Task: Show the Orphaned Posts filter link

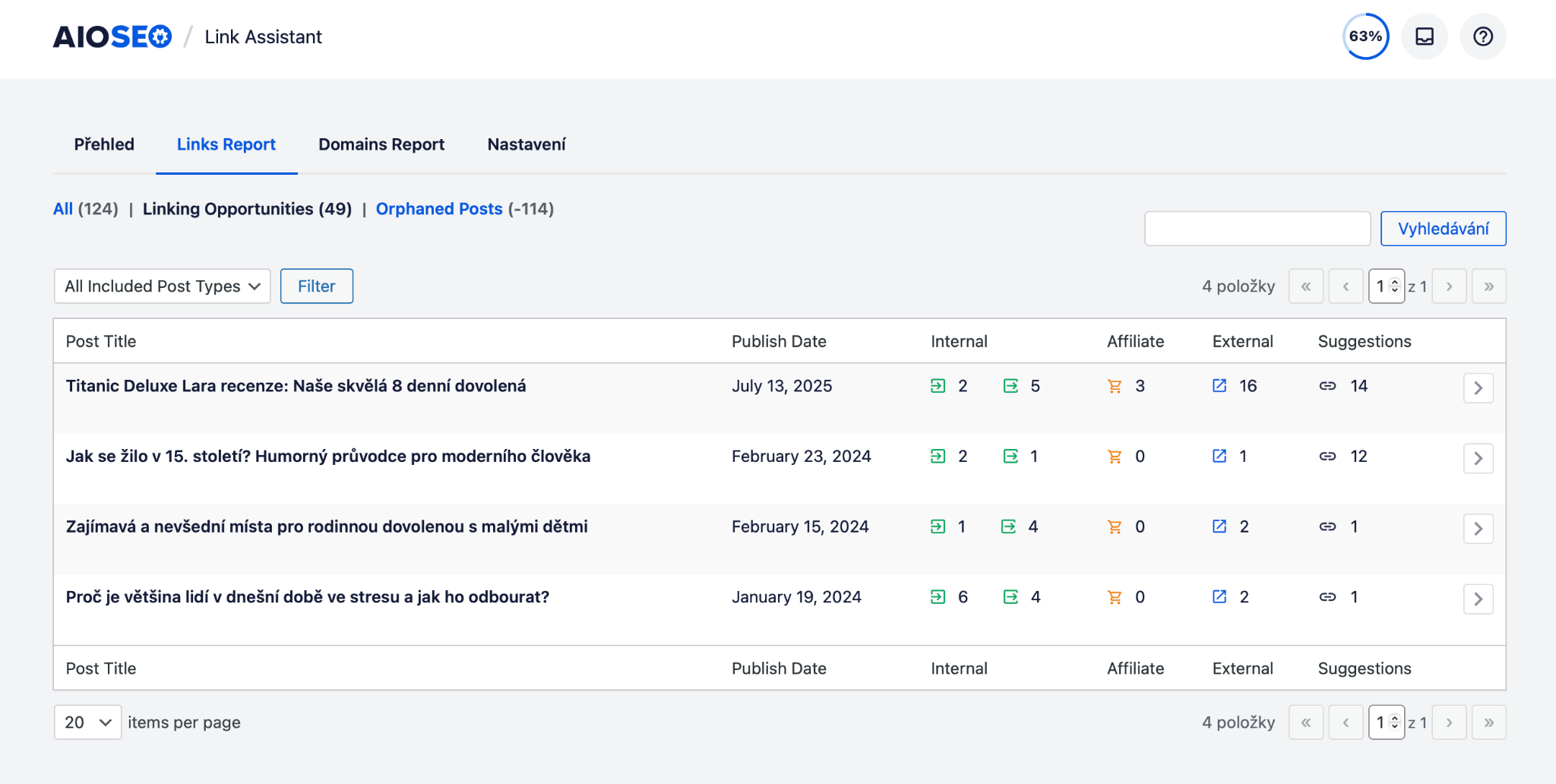Action: [x=439, y=209]
